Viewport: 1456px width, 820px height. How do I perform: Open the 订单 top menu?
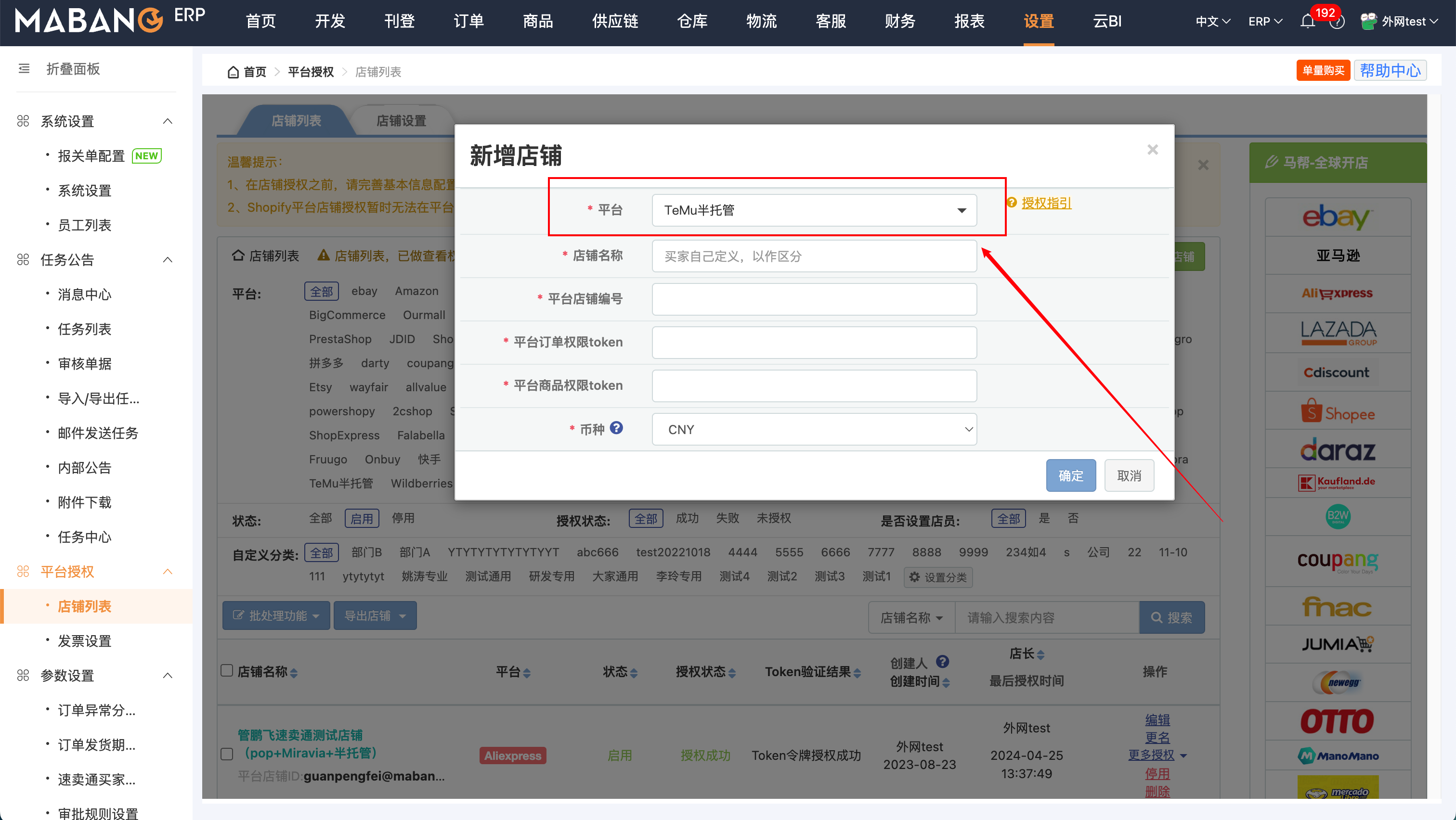pos(468,22)
